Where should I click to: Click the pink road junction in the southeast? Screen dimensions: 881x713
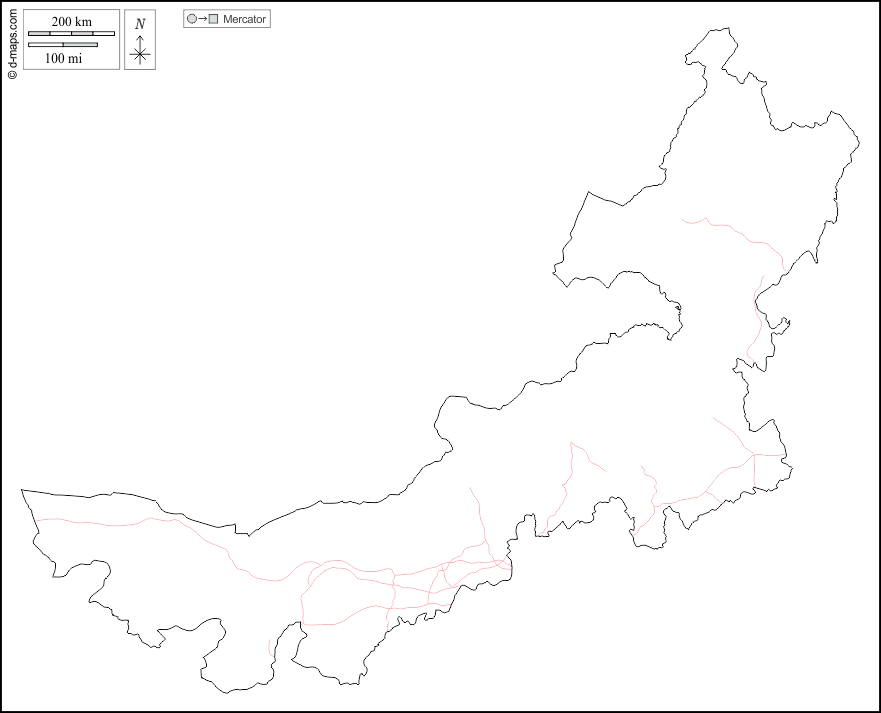(753, 456)
